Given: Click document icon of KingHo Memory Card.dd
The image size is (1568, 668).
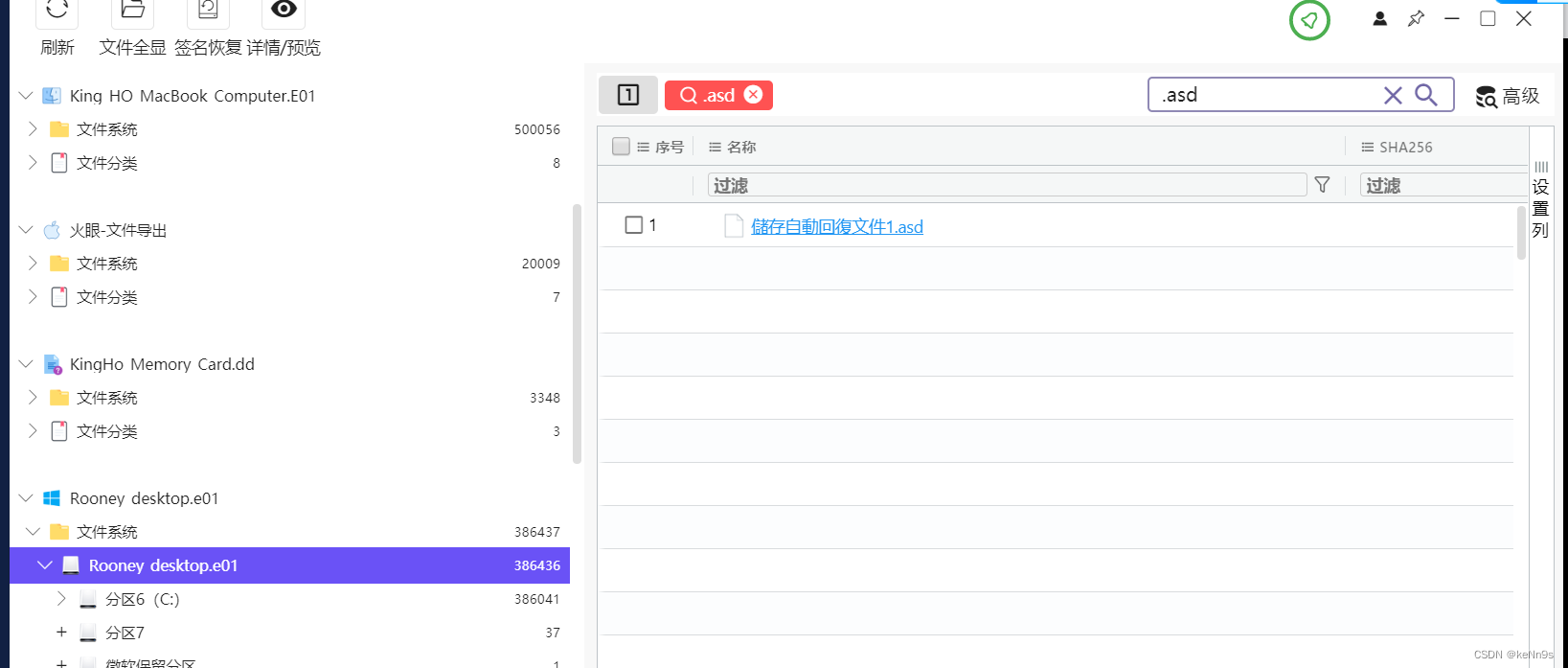Looking at the screenshot, I should click(52, 364).
